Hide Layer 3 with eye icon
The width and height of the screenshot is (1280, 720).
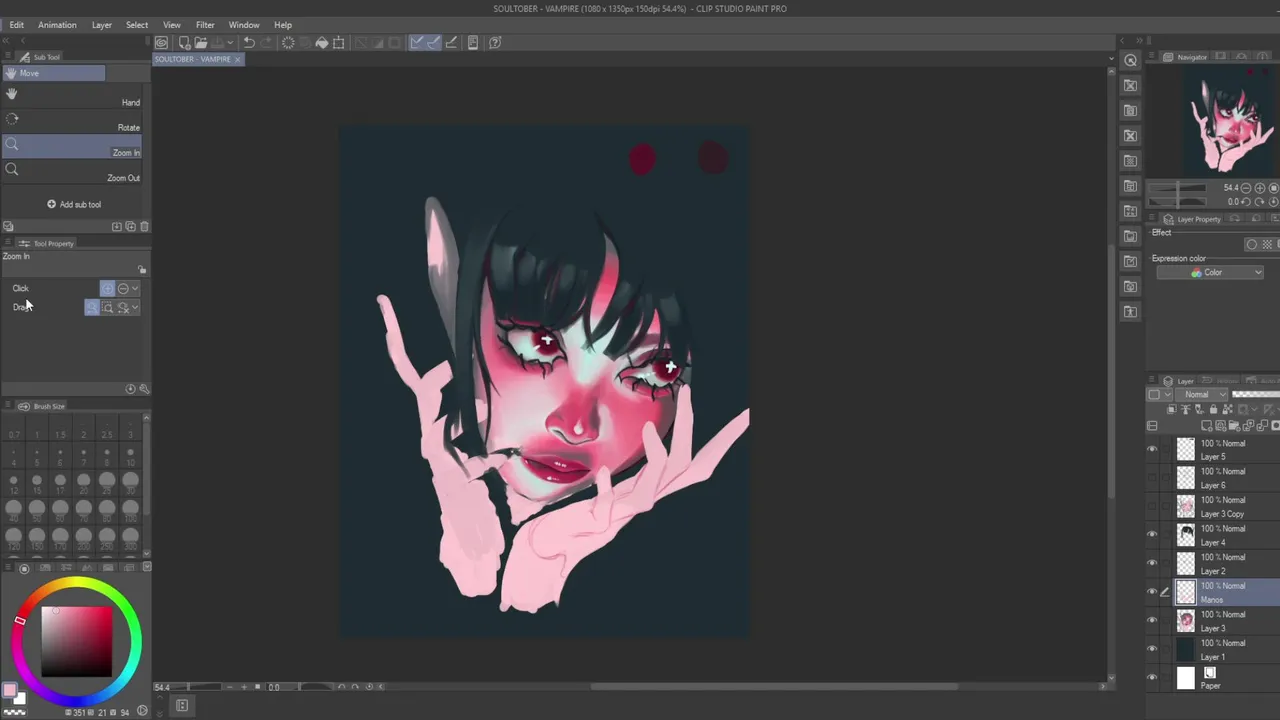click(x=1152, y=620)
